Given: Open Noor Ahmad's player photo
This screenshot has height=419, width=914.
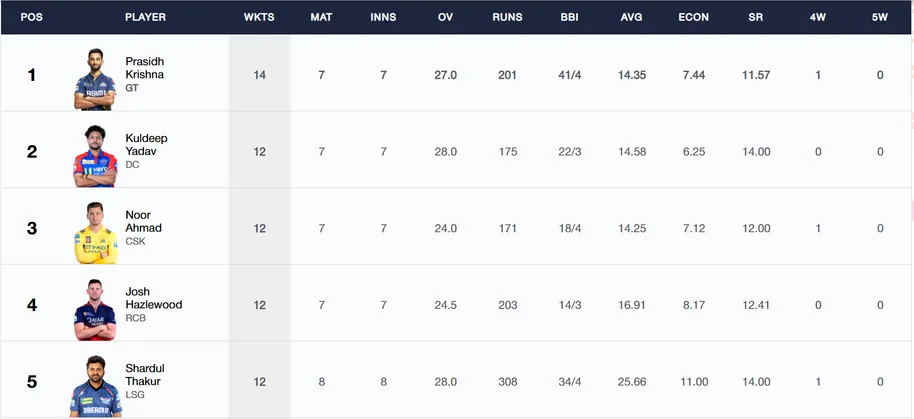Looking at the screenshot, I should [96, 233].
